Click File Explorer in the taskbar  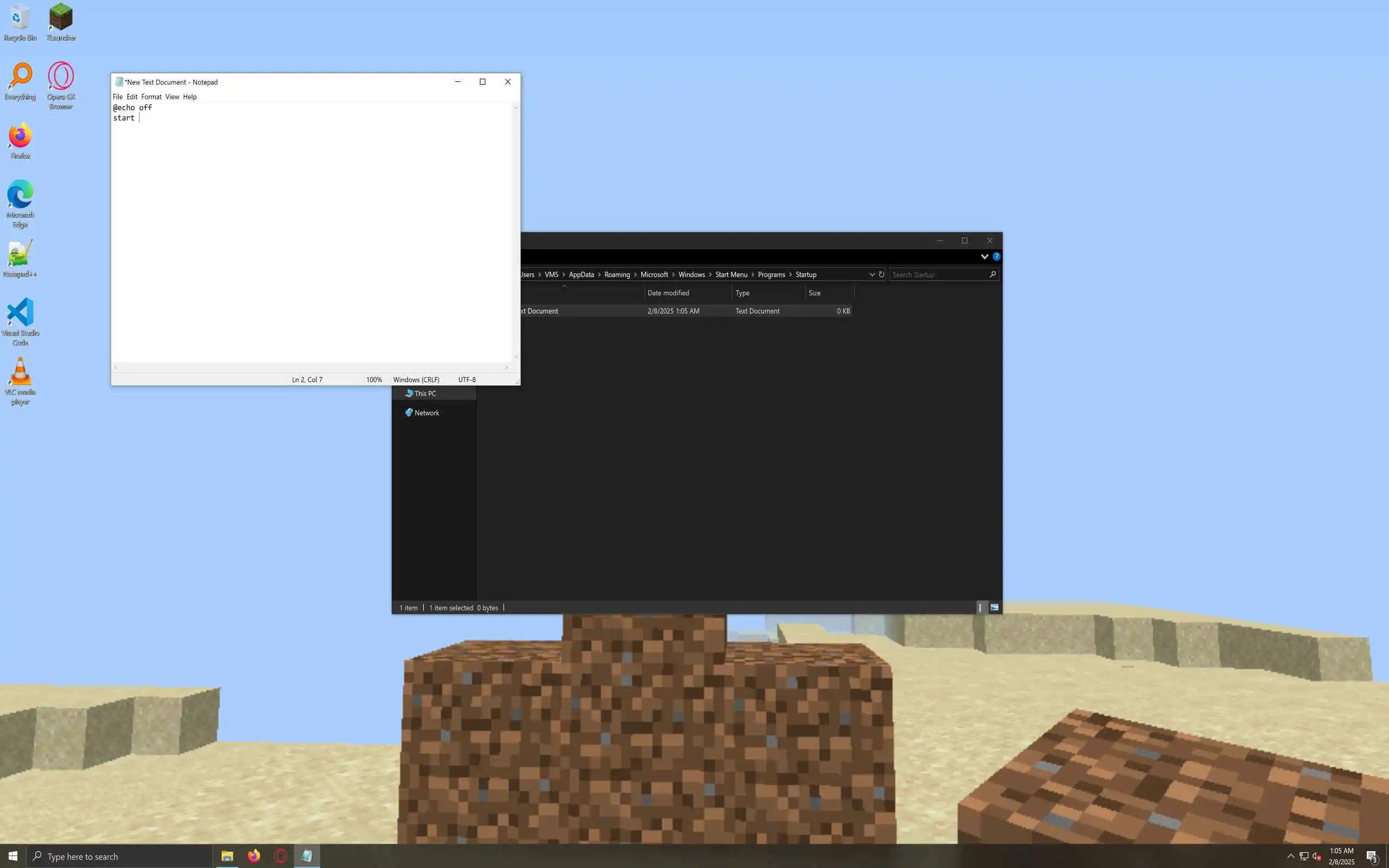227,856
